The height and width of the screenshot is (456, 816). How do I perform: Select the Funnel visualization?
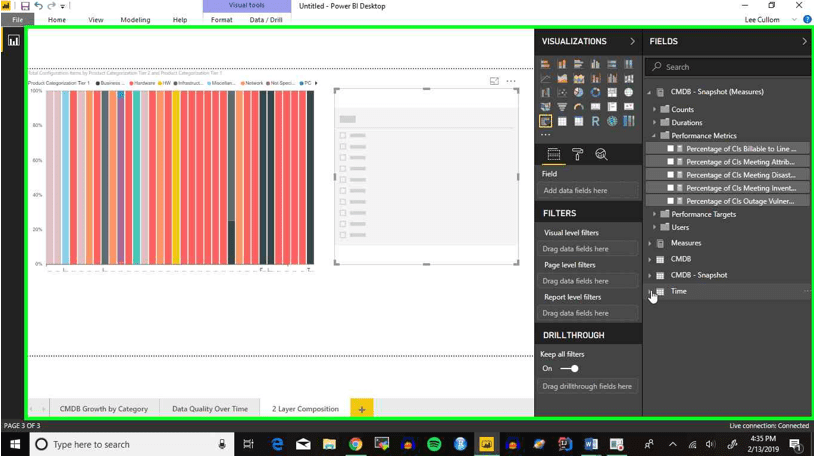562,107
